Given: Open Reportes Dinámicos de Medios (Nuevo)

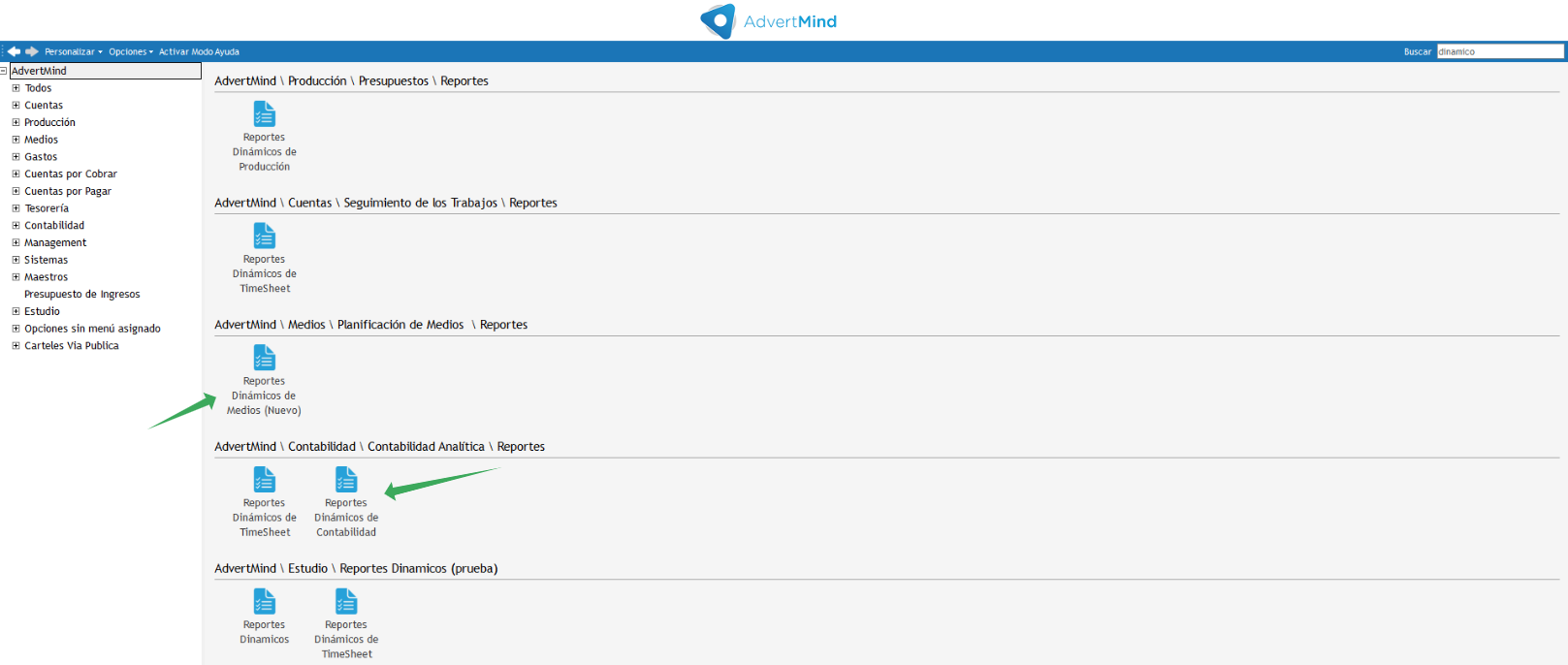Looking at the screenshot, I should click(x=264, y=359).
